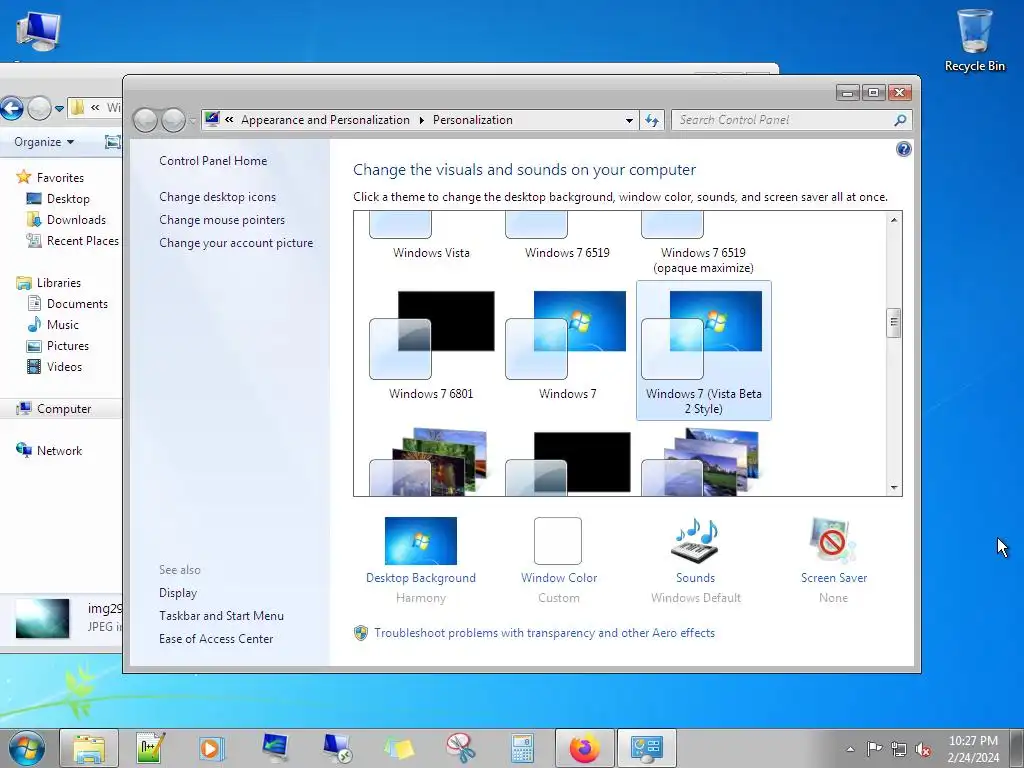Screen dimensions: 1024x768
Task: Open Taskbar and Start Menu link
Action: coord(221,616)
